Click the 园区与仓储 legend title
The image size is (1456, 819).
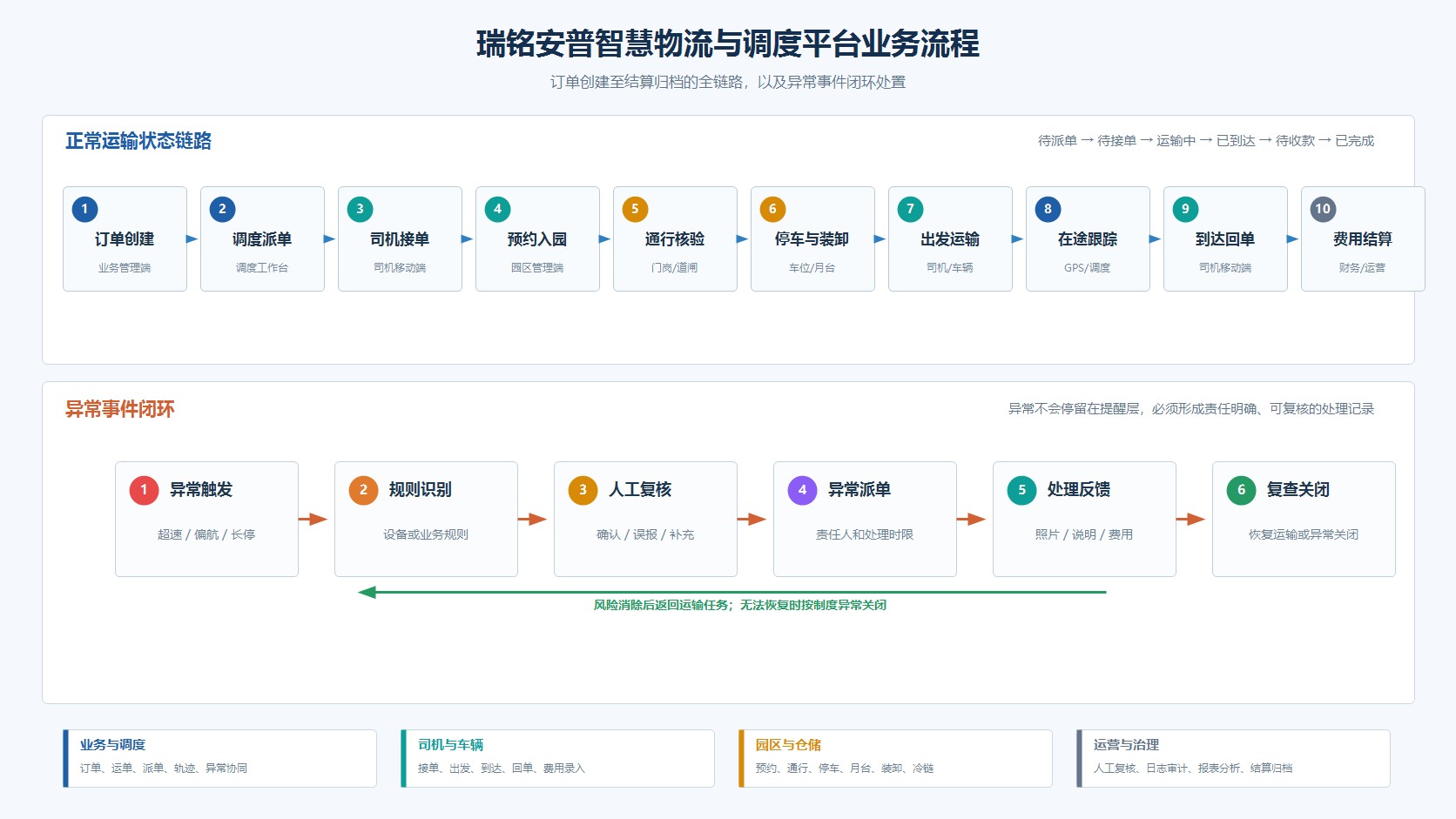(788, 745)
